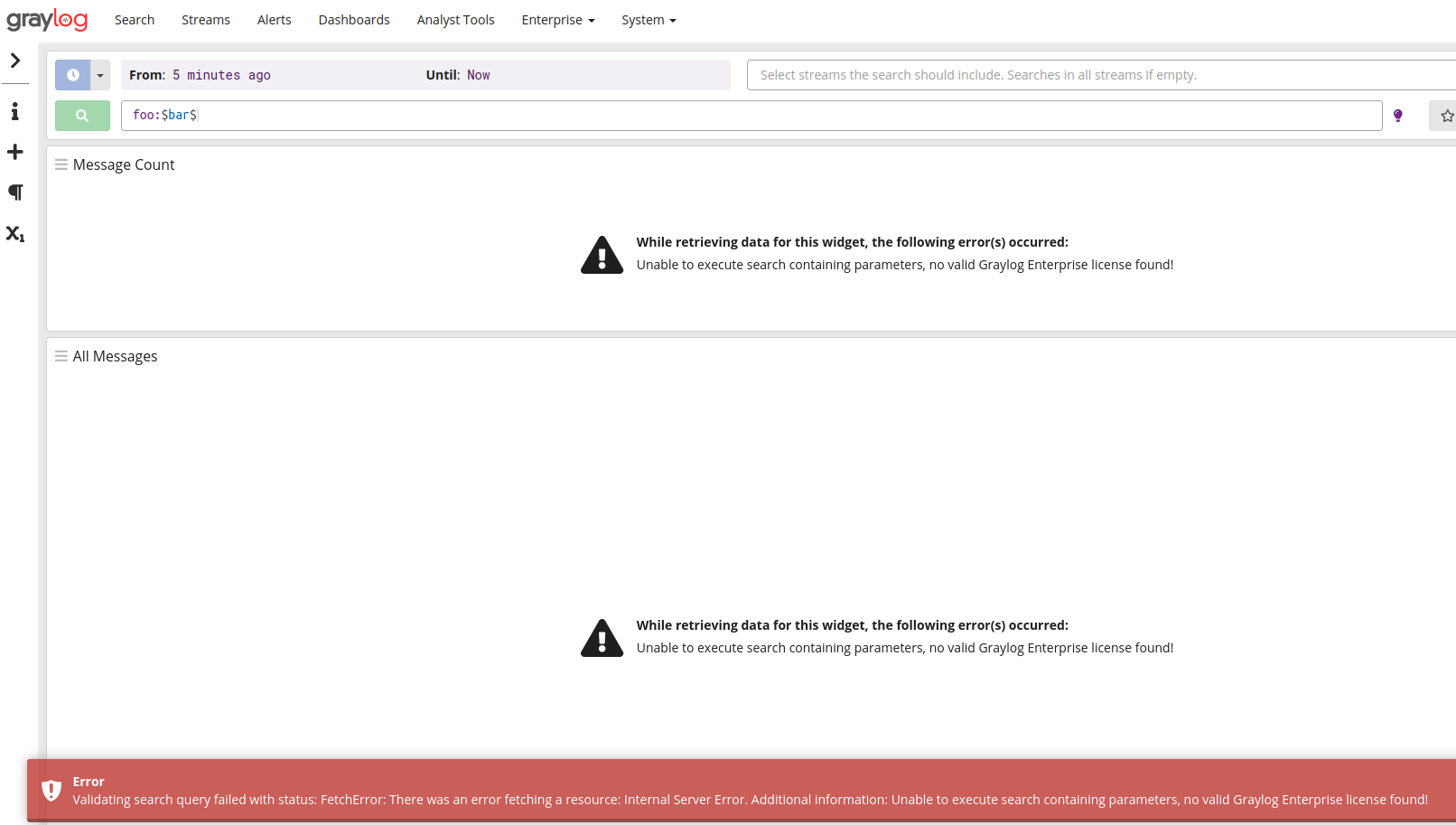Click the Graylog logo
1456x825 pixels.
tap(47, 19)
